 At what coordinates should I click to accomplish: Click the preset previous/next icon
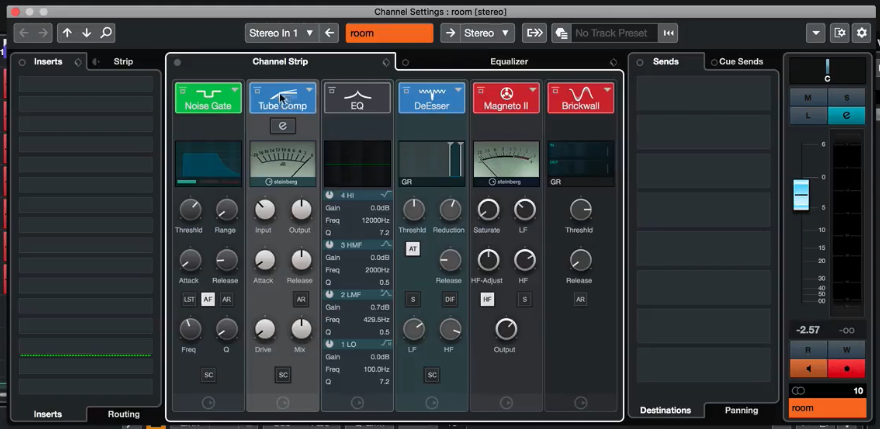(x=668, y=33)
